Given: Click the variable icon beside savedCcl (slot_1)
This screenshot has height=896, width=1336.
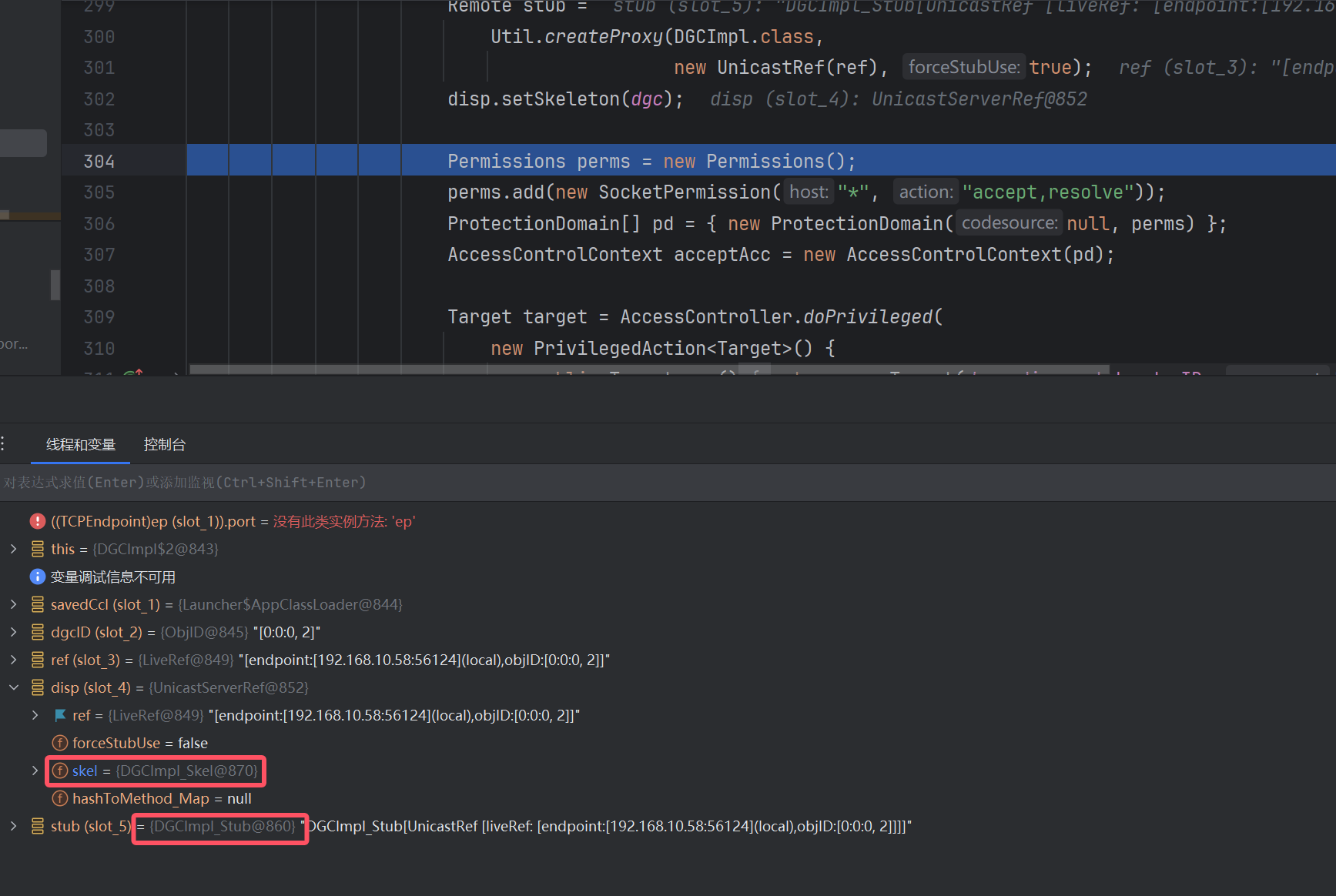Looking at the screenshot, I should click(38, 604).
